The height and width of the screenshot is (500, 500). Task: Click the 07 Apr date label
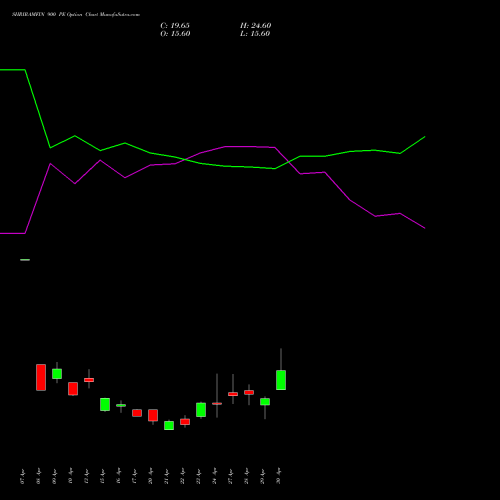pos(22,476)
